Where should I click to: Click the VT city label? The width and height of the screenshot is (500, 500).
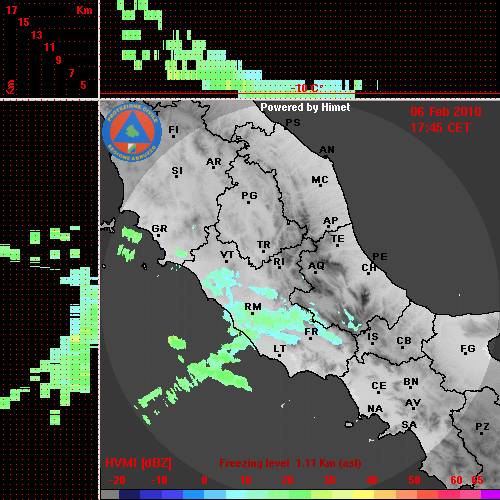[227, 255]
